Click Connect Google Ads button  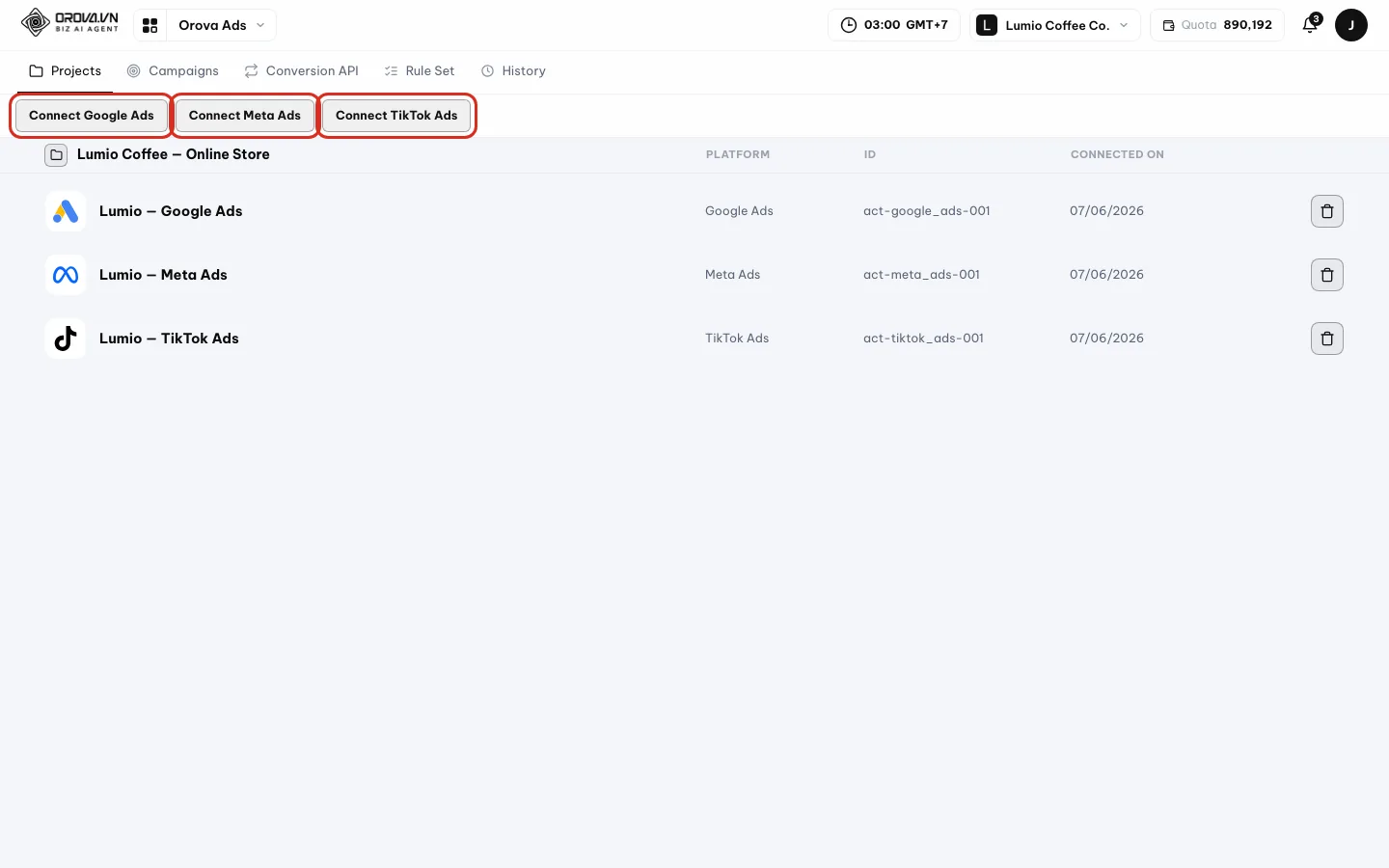[x=92, y=116]
